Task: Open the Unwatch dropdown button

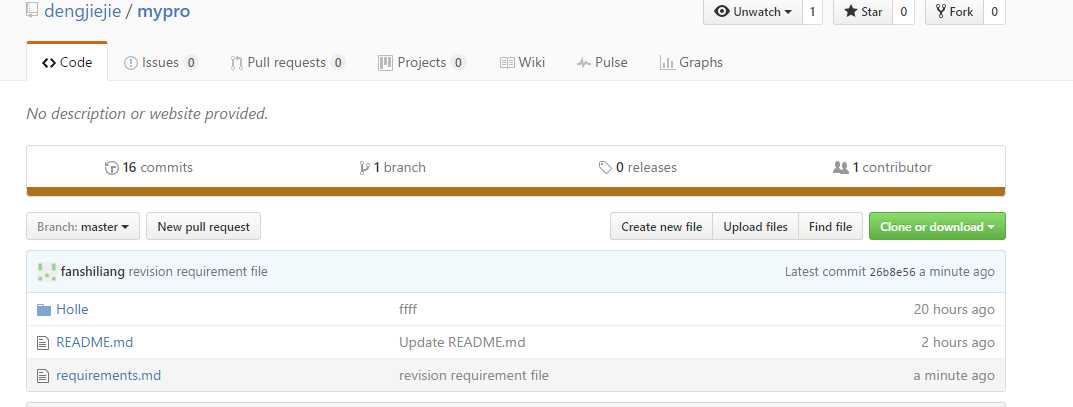Action: [x=752, y=12]
